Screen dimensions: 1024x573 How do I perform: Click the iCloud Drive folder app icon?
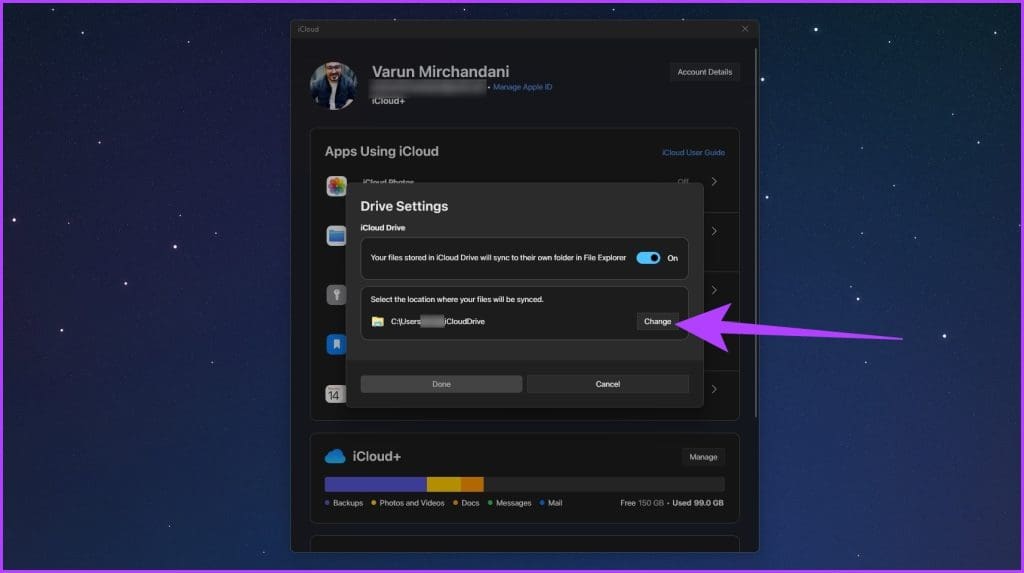tap(336, 236)
